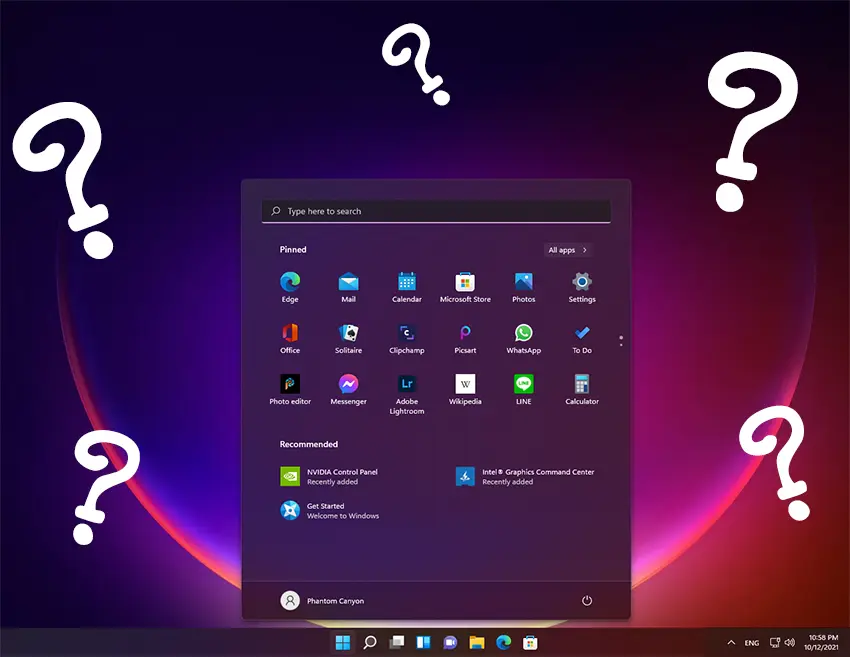Open the Settings gear app
The width and height of the screenshot is (850, 657).
pyautogui.click(x=582, y=282)
